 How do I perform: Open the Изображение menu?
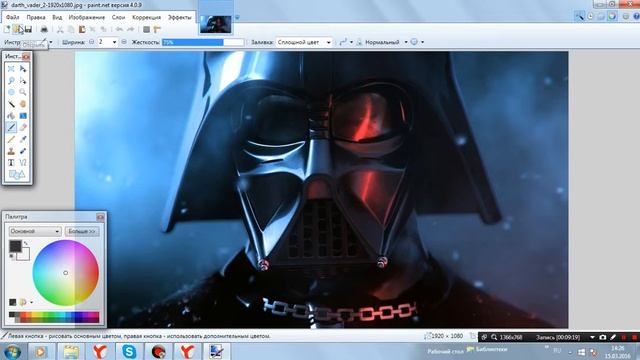[x=87, y=18]
